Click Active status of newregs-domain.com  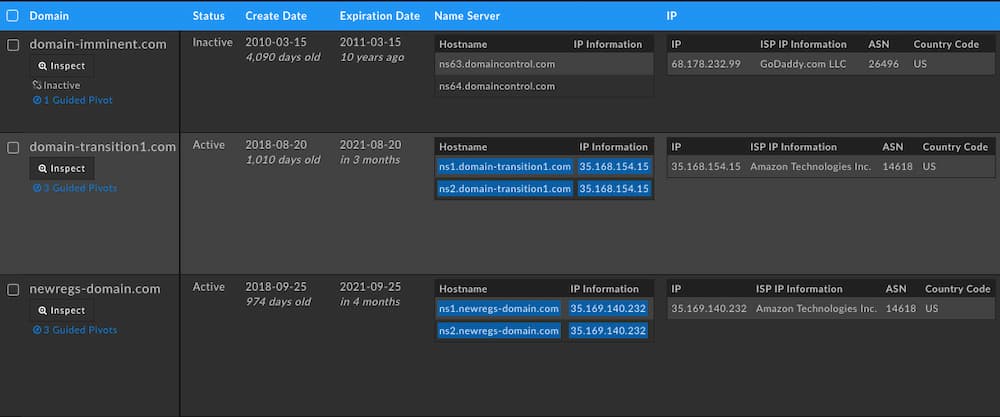coord(209,287)
